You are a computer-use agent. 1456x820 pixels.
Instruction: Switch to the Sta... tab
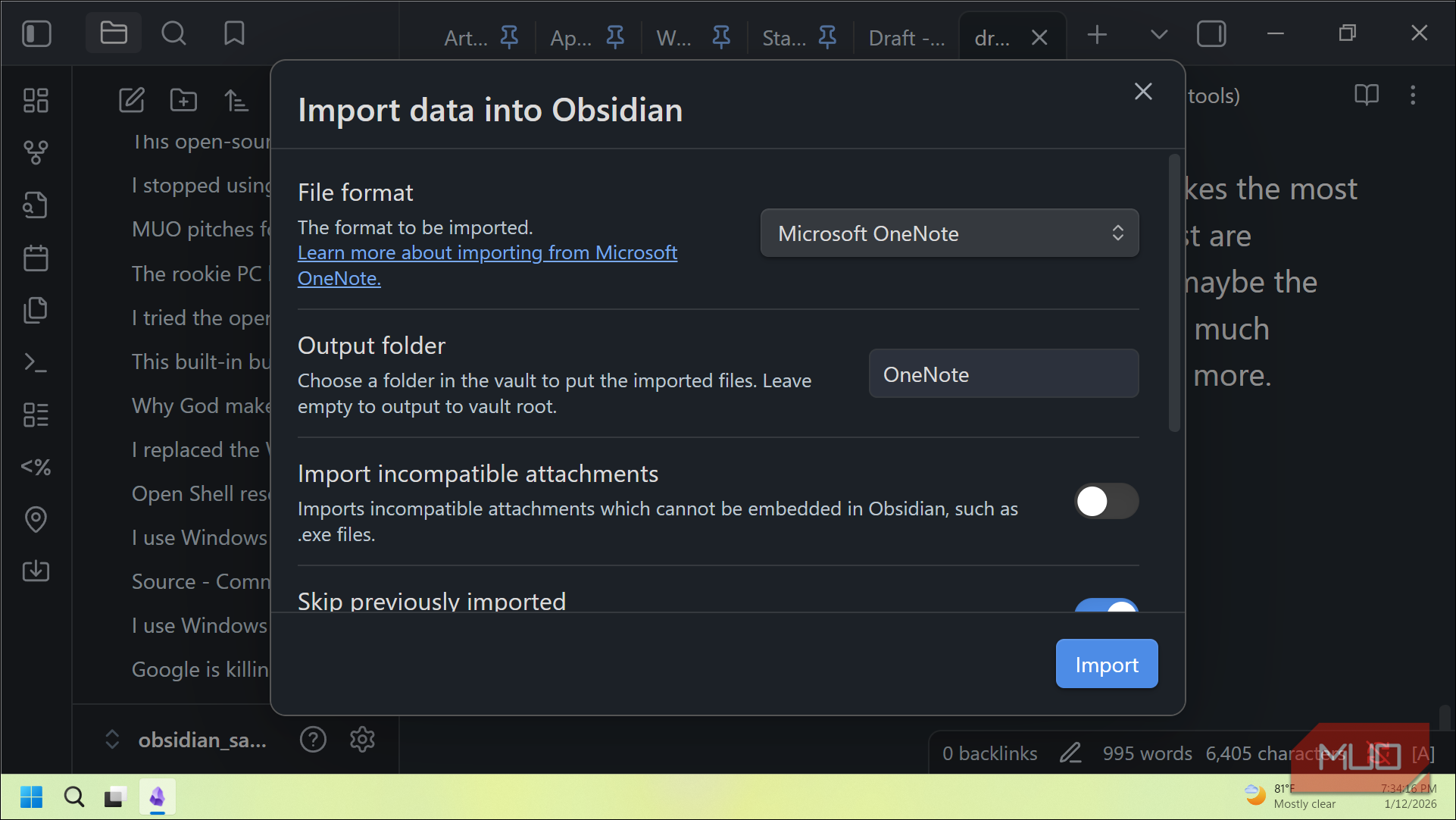[784, 37]
